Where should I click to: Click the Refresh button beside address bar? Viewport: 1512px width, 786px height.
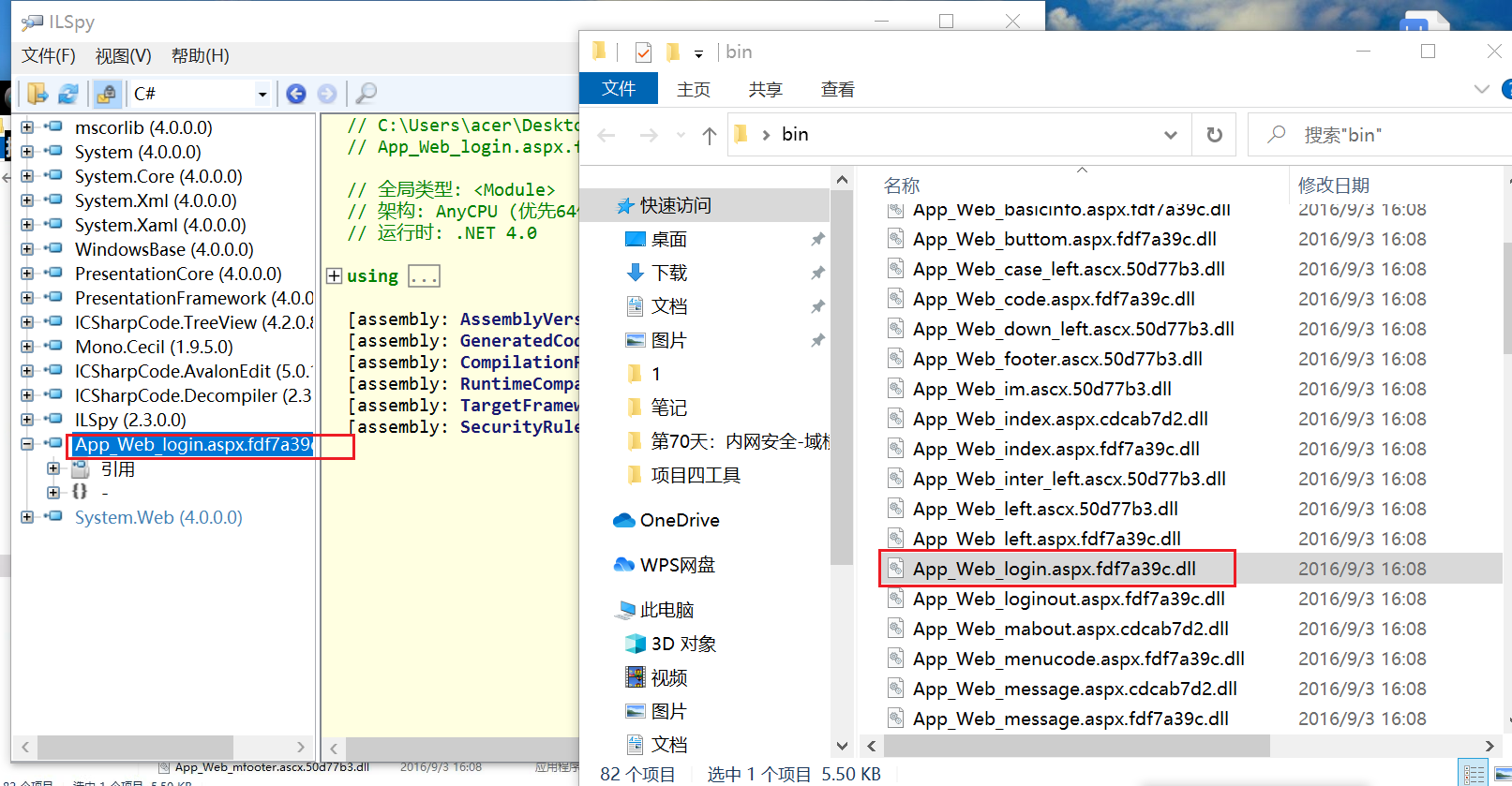[1214, 135]
